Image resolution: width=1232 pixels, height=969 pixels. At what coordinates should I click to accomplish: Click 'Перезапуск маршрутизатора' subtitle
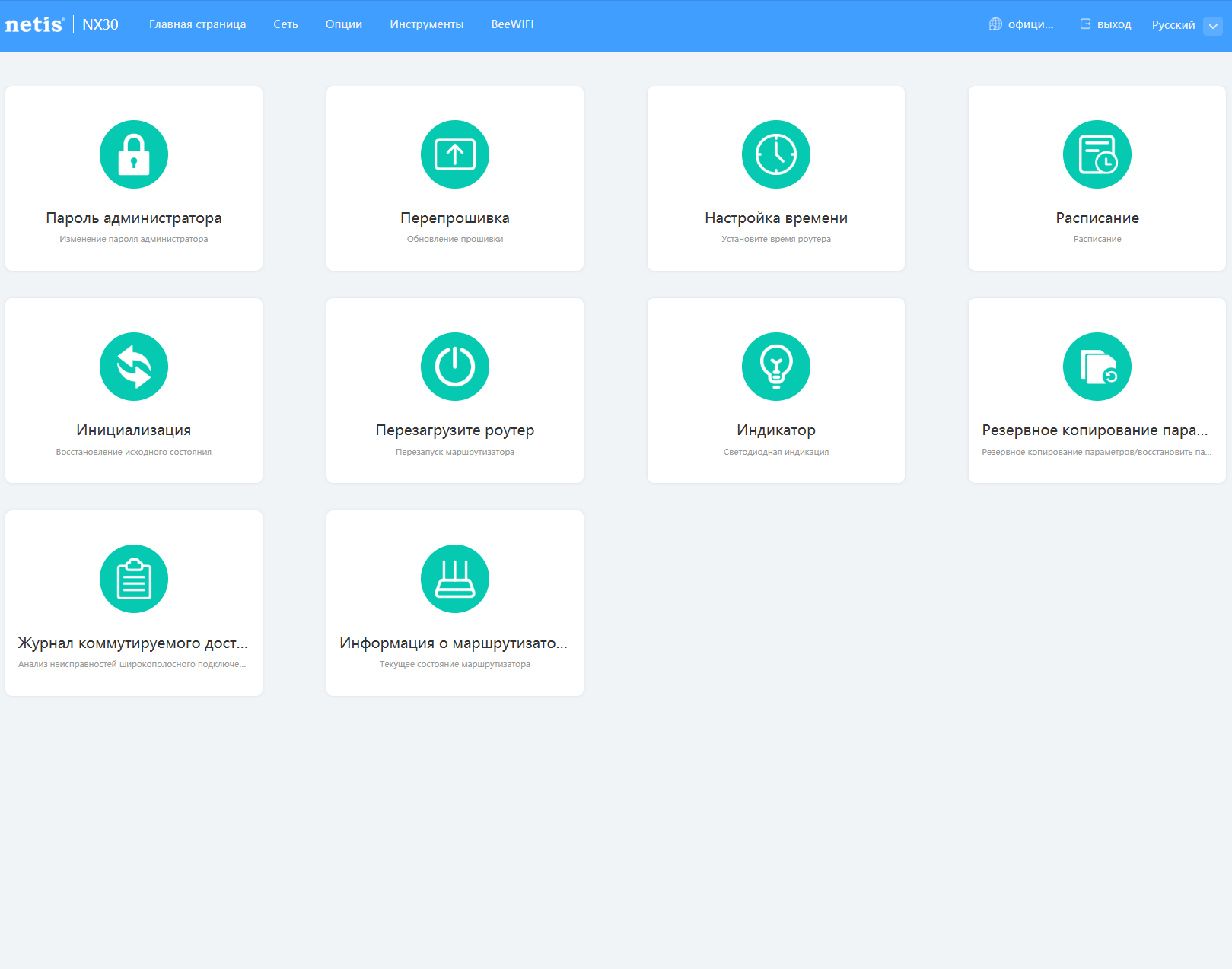tap(455, 452)
